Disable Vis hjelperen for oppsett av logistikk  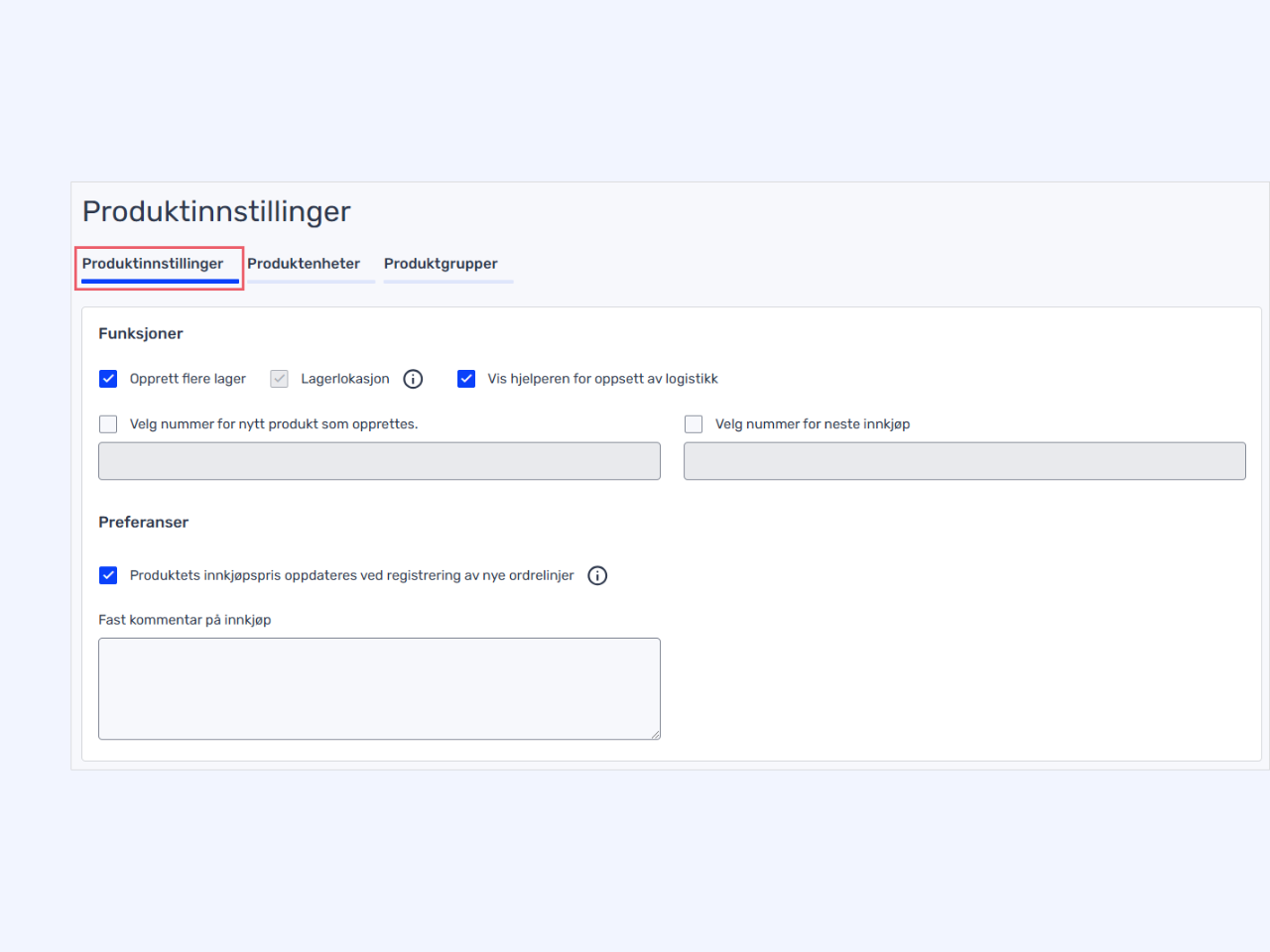point(466,379)
